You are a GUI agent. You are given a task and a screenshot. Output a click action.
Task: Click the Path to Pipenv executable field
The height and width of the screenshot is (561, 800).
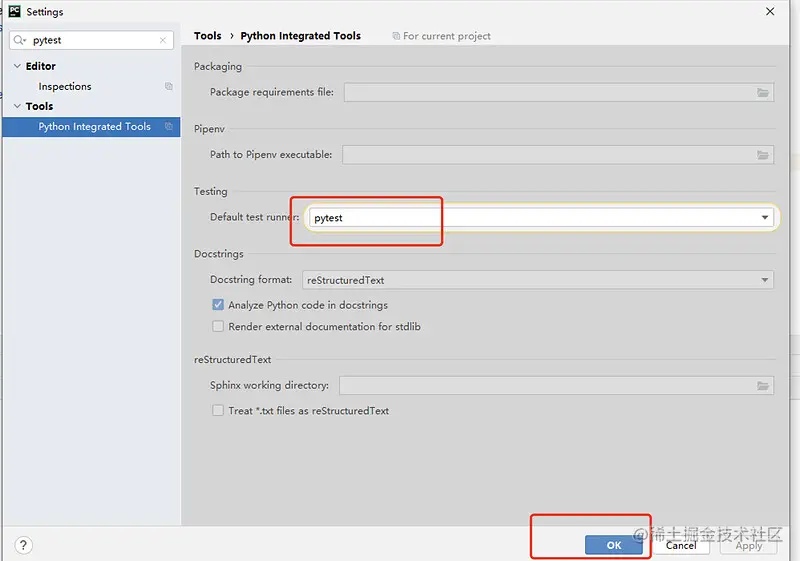pos(558,155)
